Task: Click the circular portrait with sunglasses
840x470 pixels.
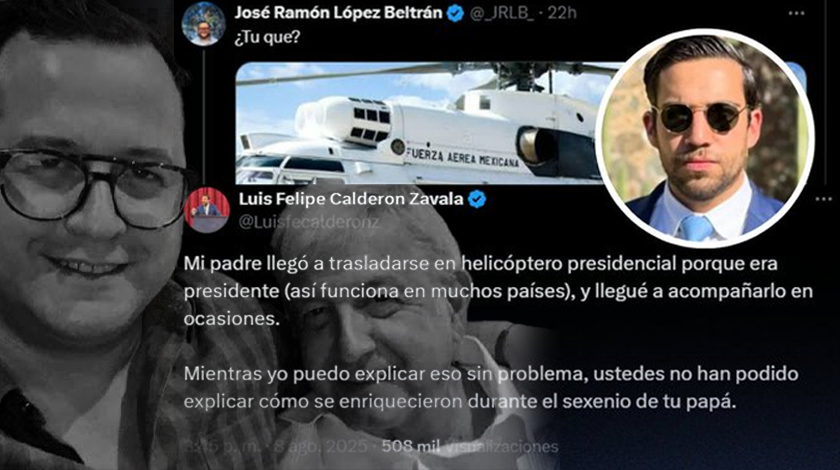Action: tap(704, 138)
